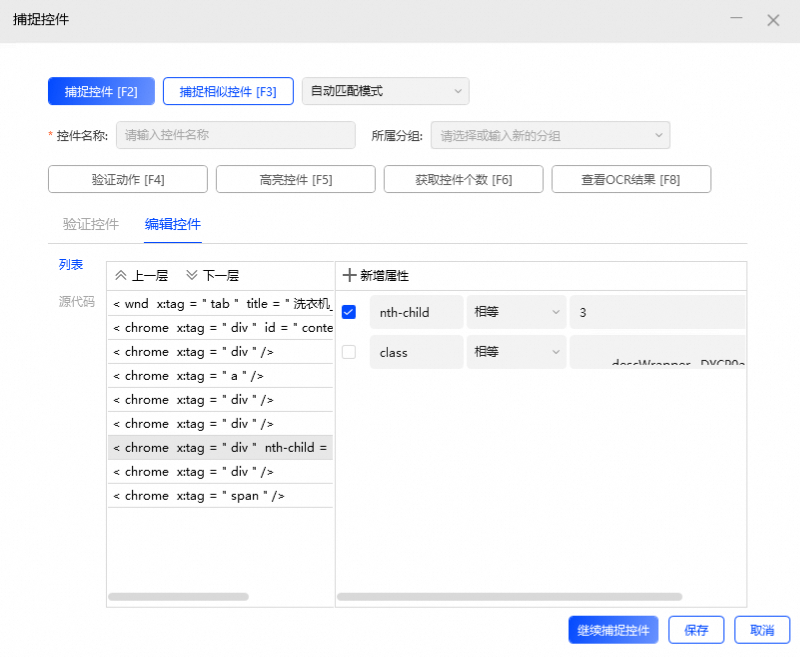
Task: Click the 继续捕捉控件 button
Action: (613, 630)
